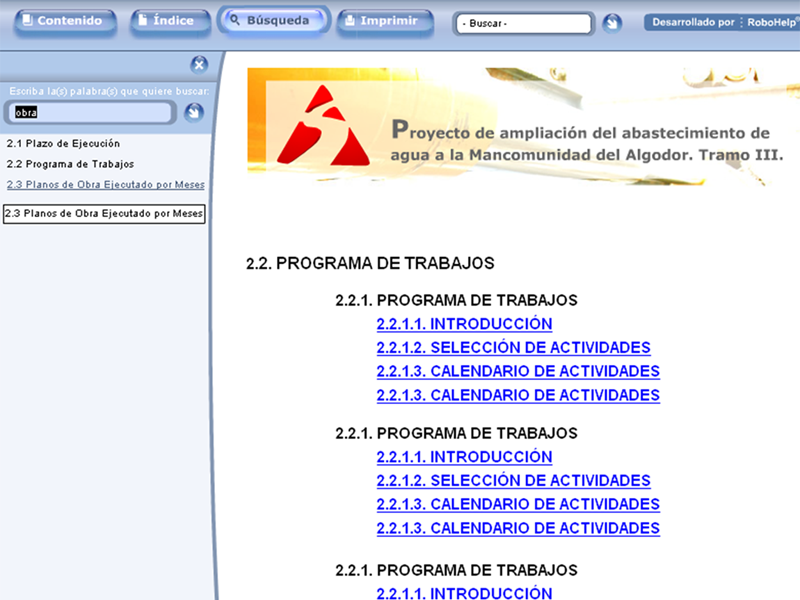The width and height of the screenshot is (800, 600).
Task: Click the Índice page icon
Action: click(143, 20)
